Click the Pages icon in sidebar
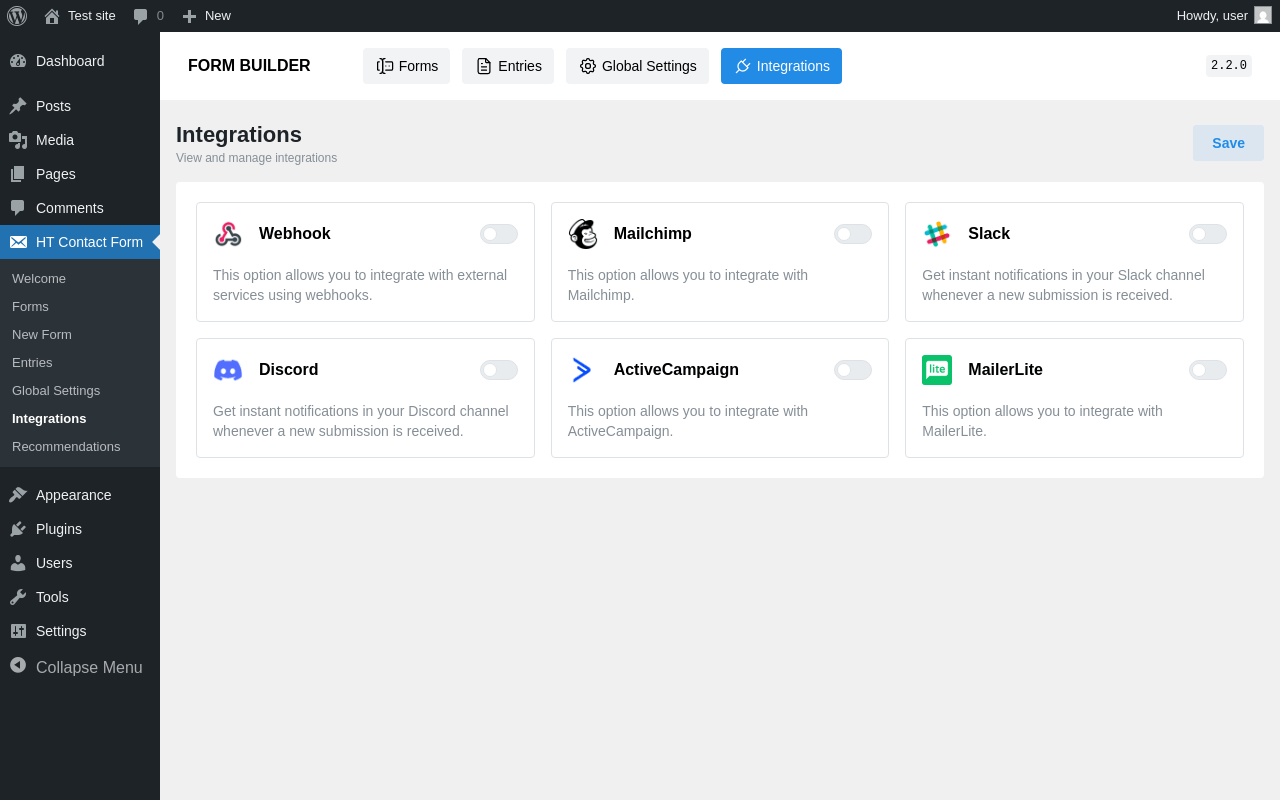The height and width of the screenshot is (800, 1280). 18,174
